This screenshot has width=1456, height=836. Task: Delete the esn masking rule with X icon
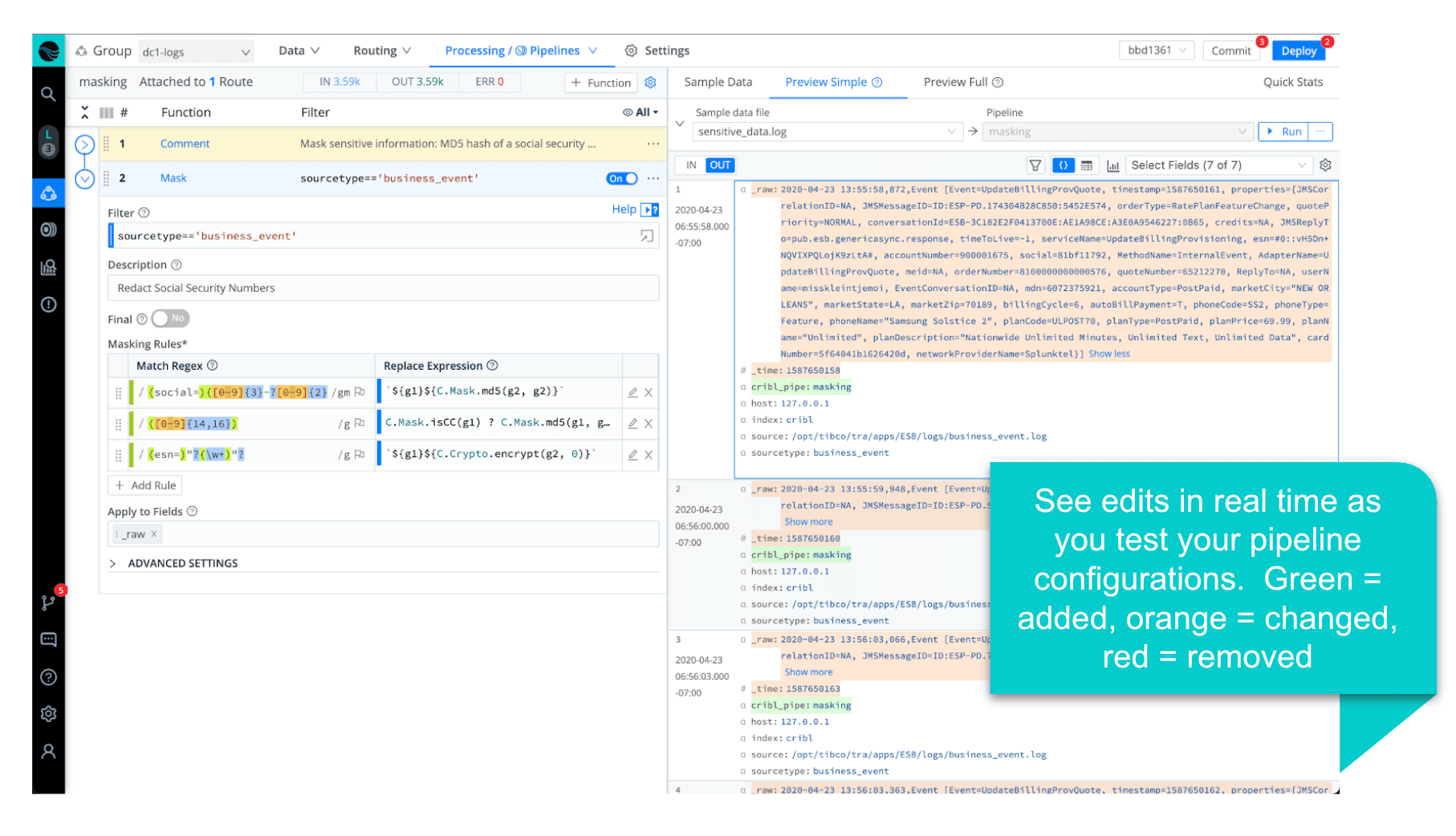coord(649,455)
